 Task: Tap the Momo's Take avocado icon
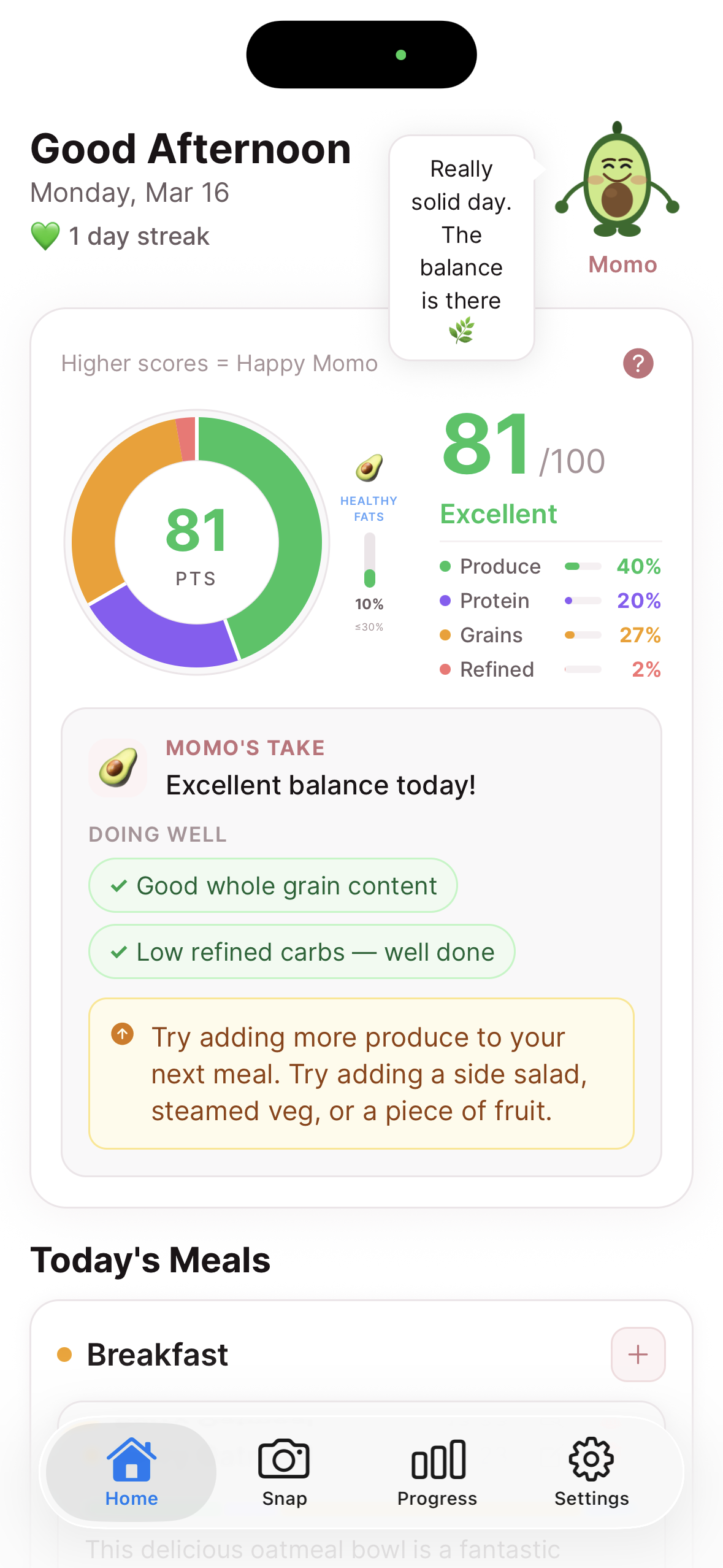coord(118,766)
